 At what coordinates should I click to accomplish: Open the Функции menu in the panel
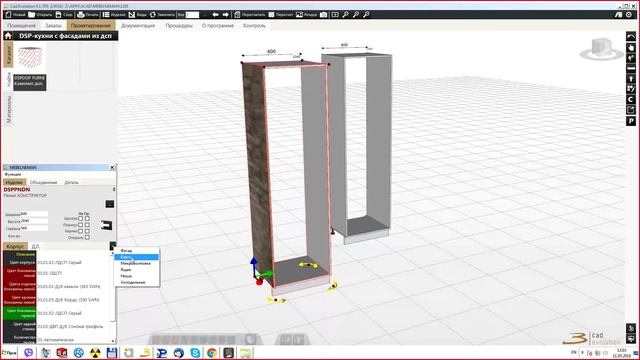(x=13, y=174)
